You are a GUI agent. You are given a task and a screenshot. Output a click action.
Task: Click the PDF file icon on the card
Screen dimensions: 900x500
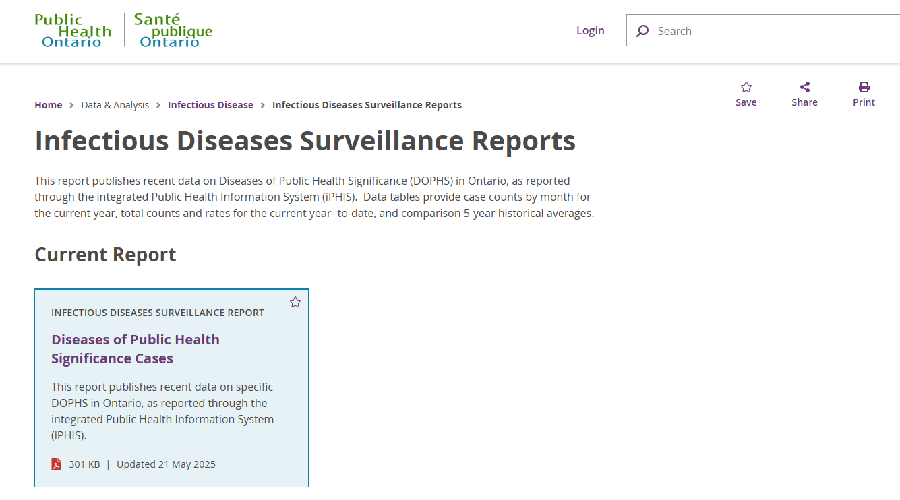[x=56, y=464]
